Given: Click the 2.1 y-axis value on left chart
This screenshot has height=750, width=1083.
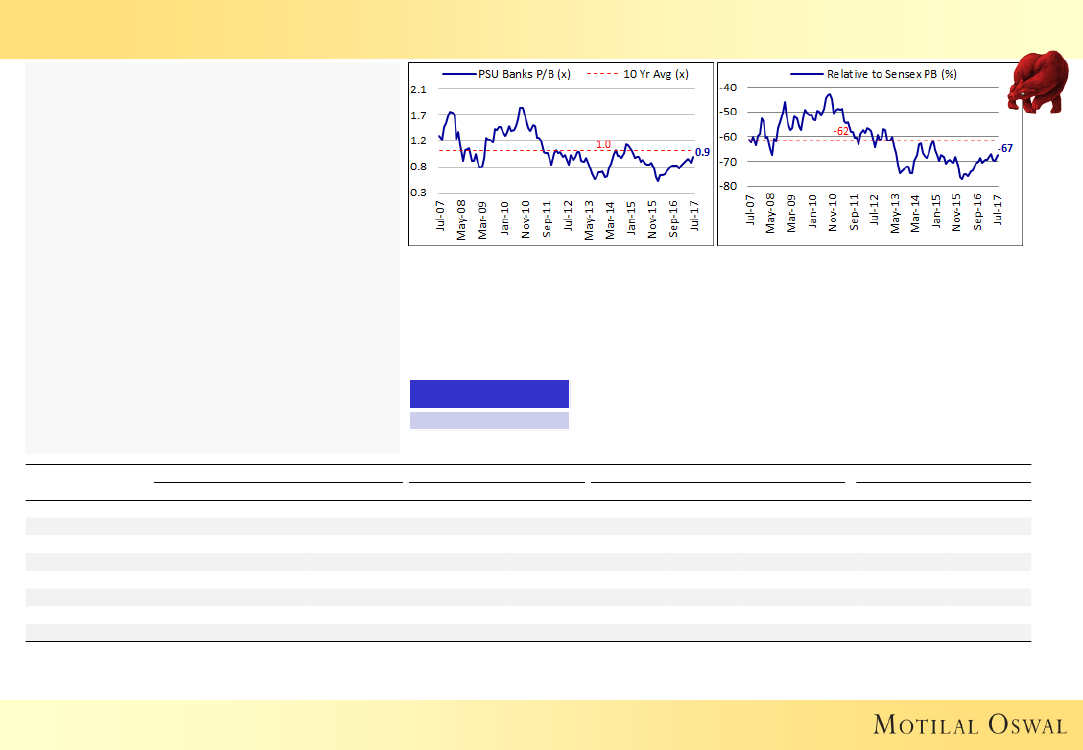Looking at the screenshot, I should click(x=419, y=90).
